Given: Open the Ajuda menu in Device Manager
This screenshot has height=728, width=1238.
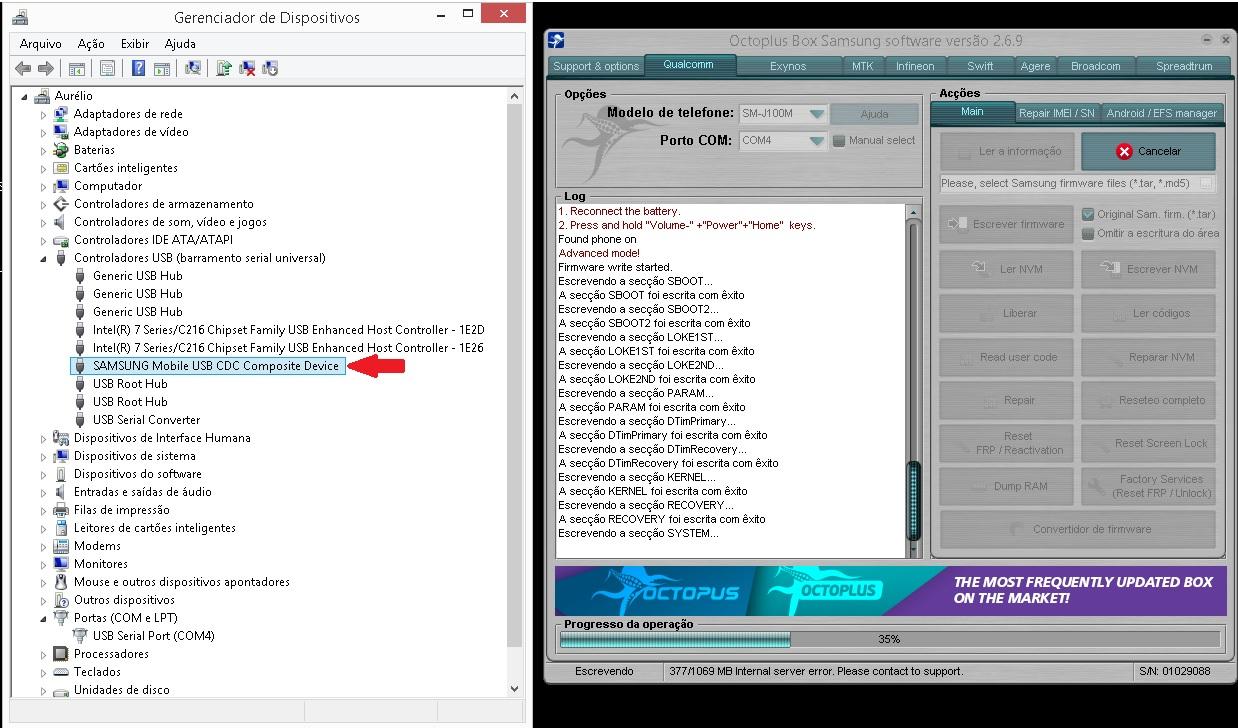Looking at the screenshot, I should (x=180, y=44).
